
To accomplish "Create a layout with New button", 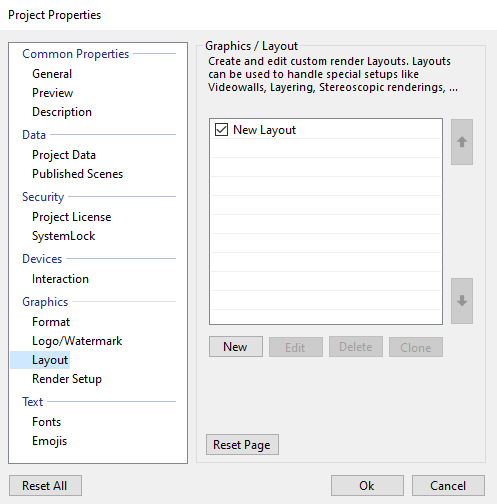I will click(x=236, y=347).
